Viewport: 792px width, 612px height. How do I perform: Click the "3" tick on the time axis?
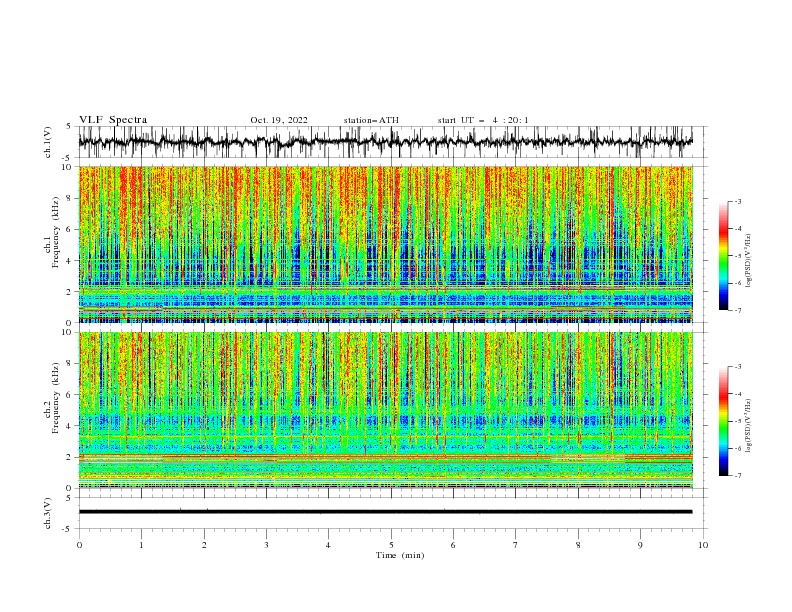[x=266, y=545]
